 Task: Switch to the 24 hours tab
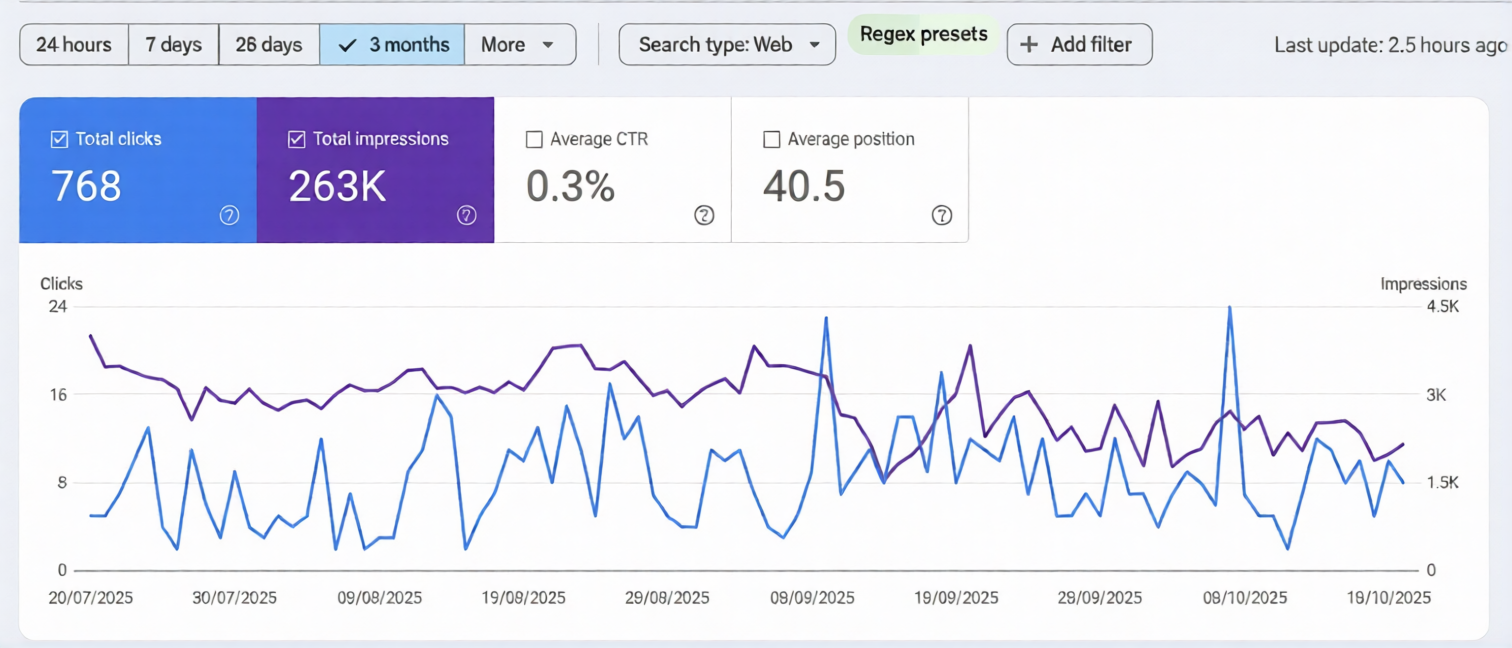(73, 44)
